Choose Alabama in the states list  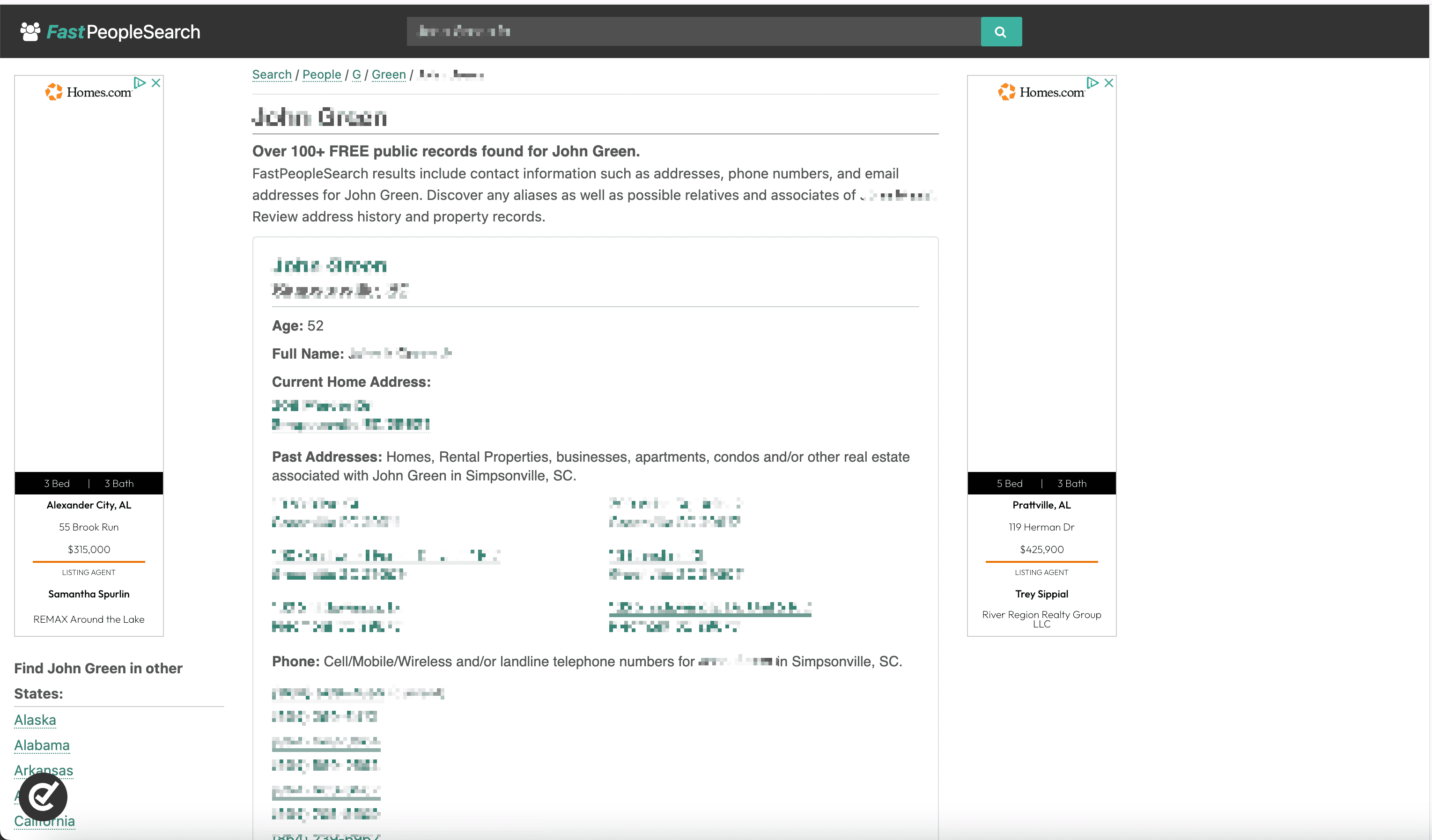pyautogui.click(x=42, y=745)
